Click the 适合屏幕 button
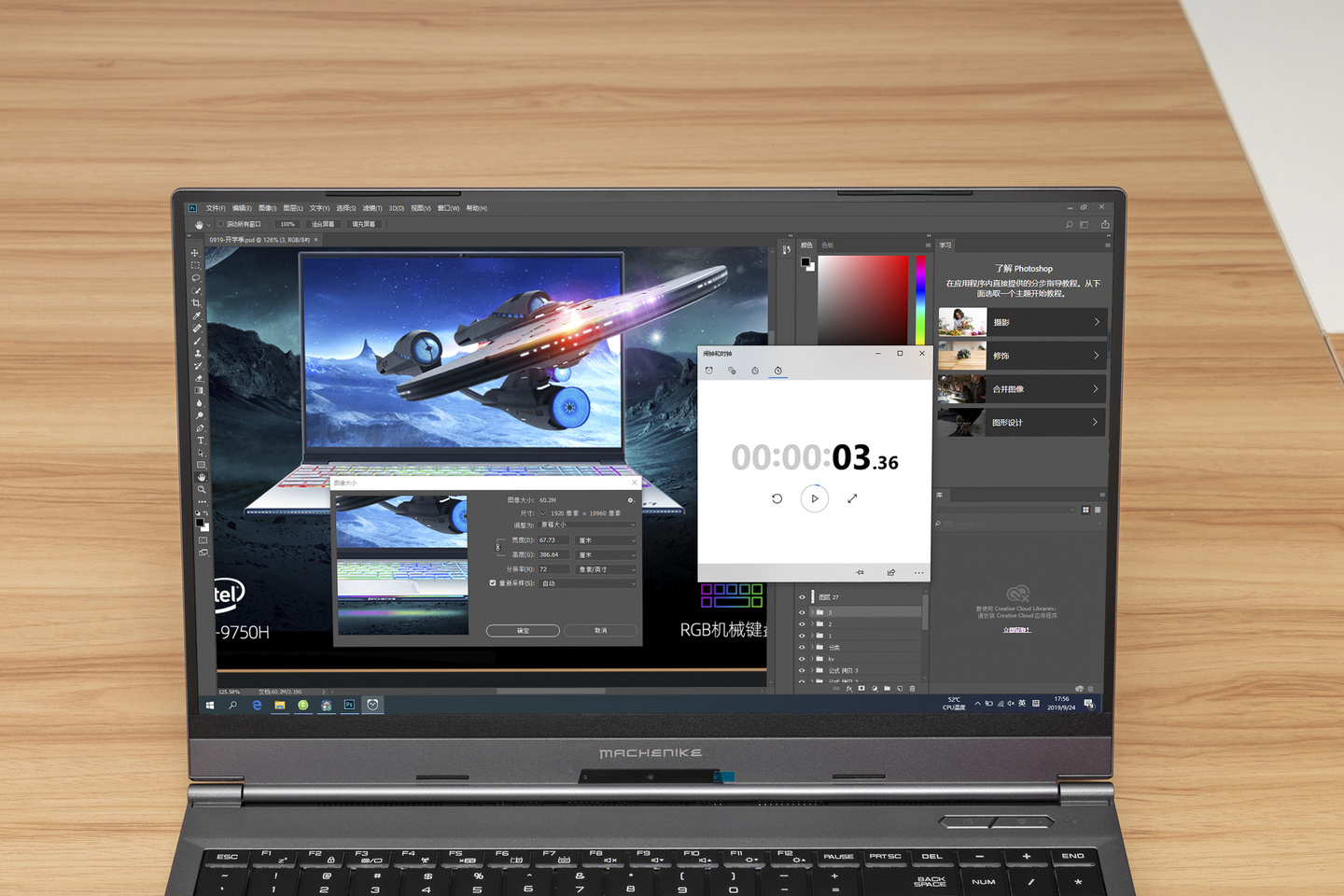Viewport: 1344px width, 896px height. coord(323,224)
